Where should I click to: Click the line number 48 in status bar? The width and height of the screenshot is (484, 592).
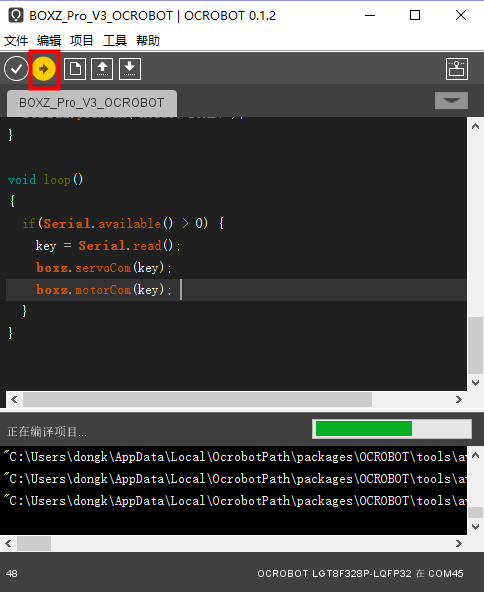(11, 574)
